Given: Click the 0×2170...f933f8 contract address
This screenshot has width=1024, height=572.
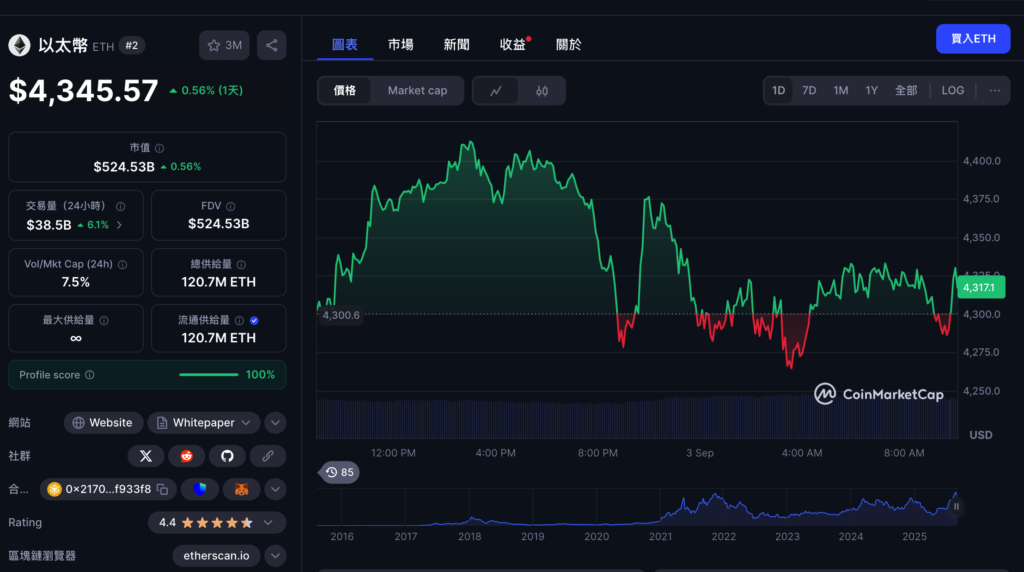Looking at the screenshot, I should pyautogui.click(x=108, y=489).
